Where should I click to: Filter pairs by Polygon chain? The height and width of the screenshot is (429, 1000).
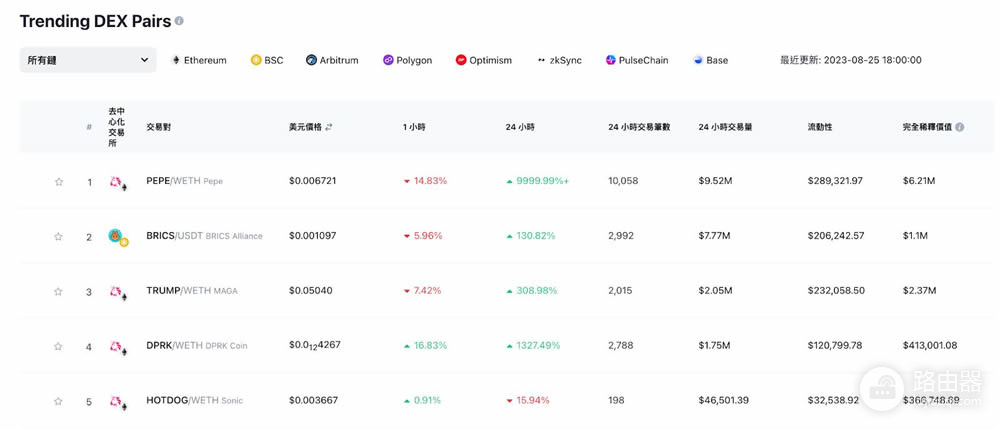[x=407, y=61]
